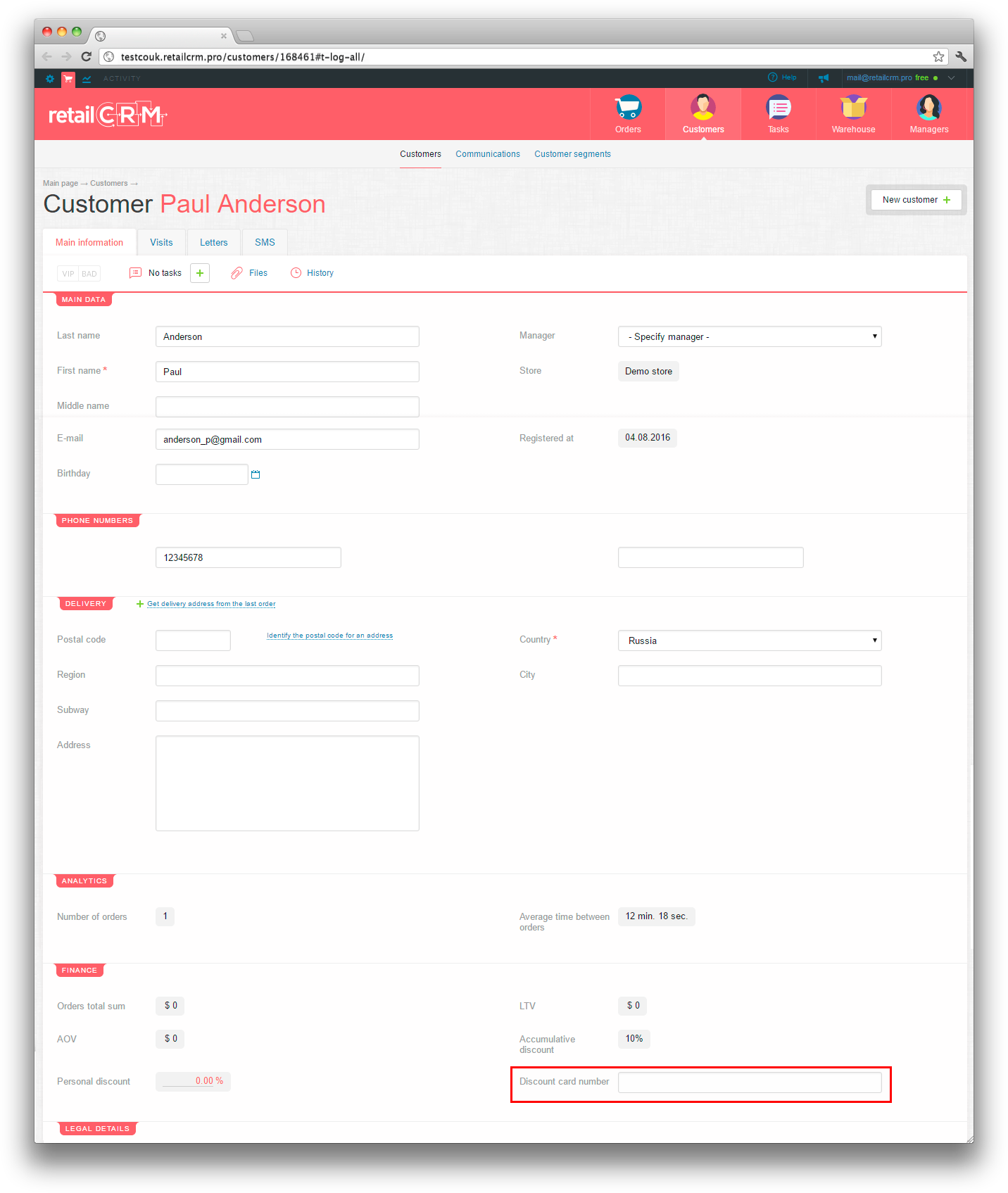Open Files with the paperclip icon
Viewport: 1008px width, 1193px height.
[237, 273]
